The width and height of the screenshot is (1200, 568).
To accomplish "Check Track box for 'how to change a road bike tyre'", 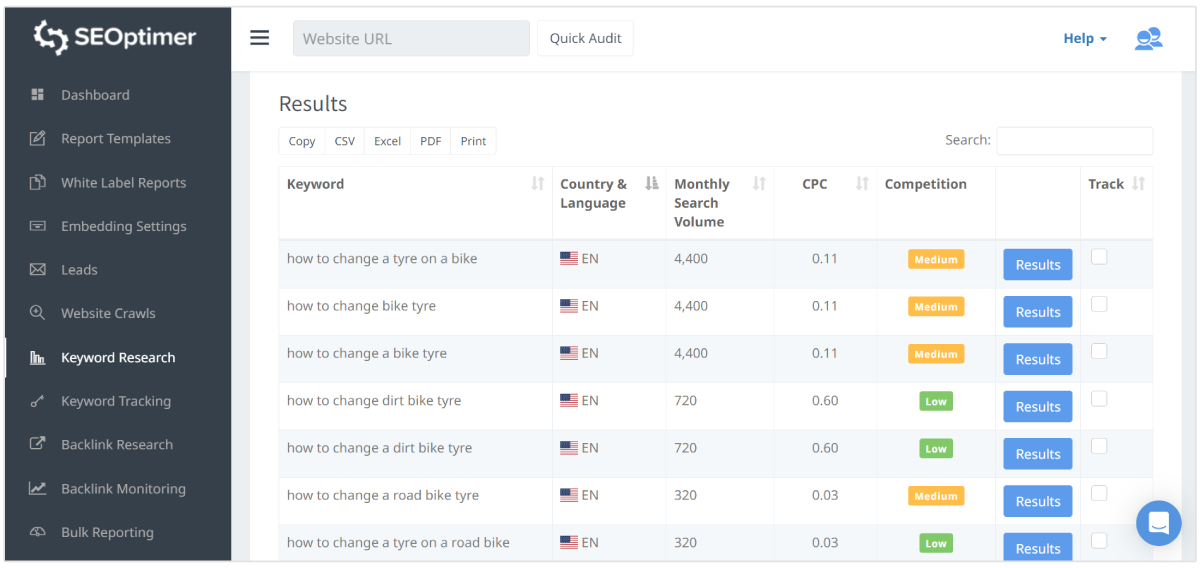I will point(1099,493).
